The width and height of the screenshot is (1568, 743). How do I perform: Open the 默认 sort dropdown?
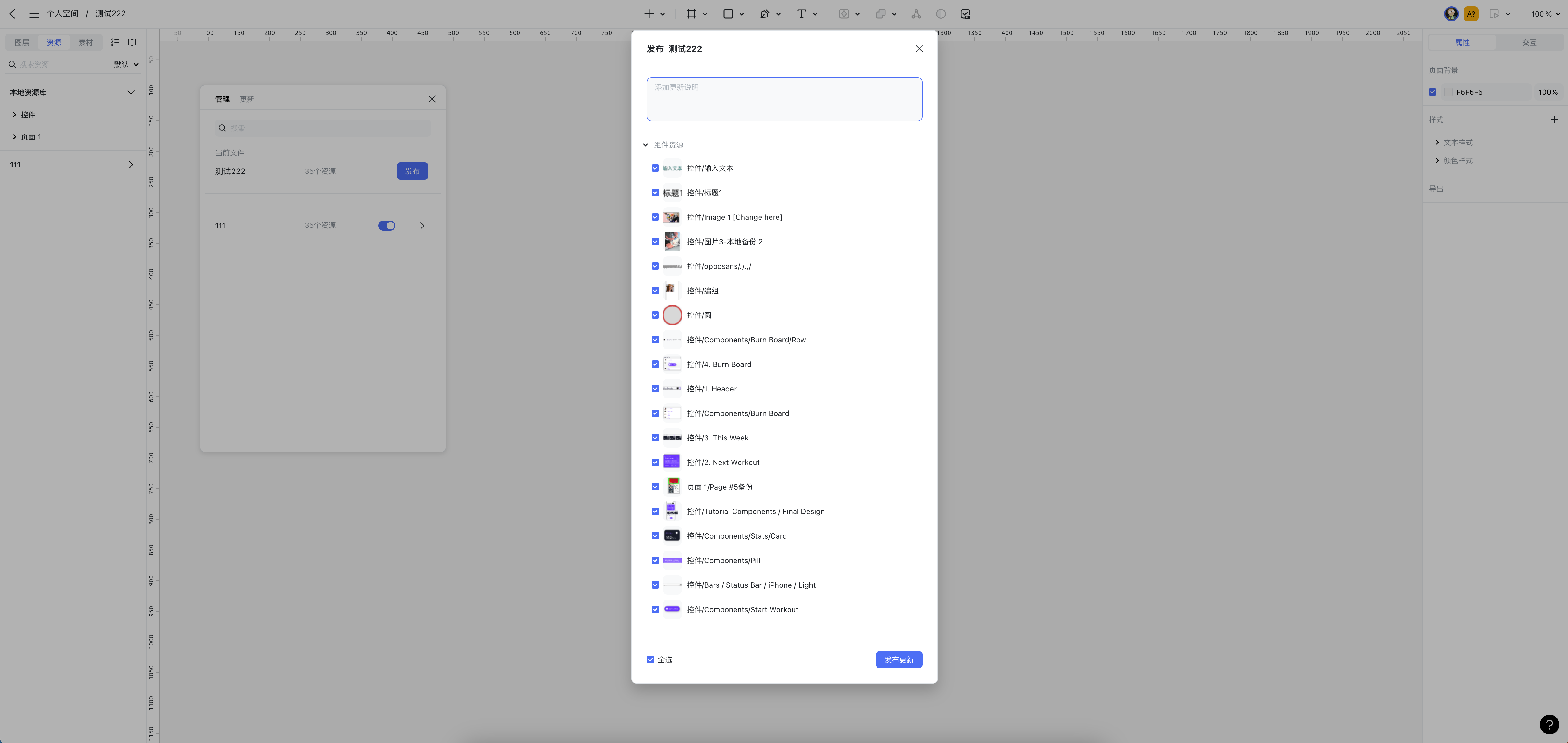tap(126, 64)
